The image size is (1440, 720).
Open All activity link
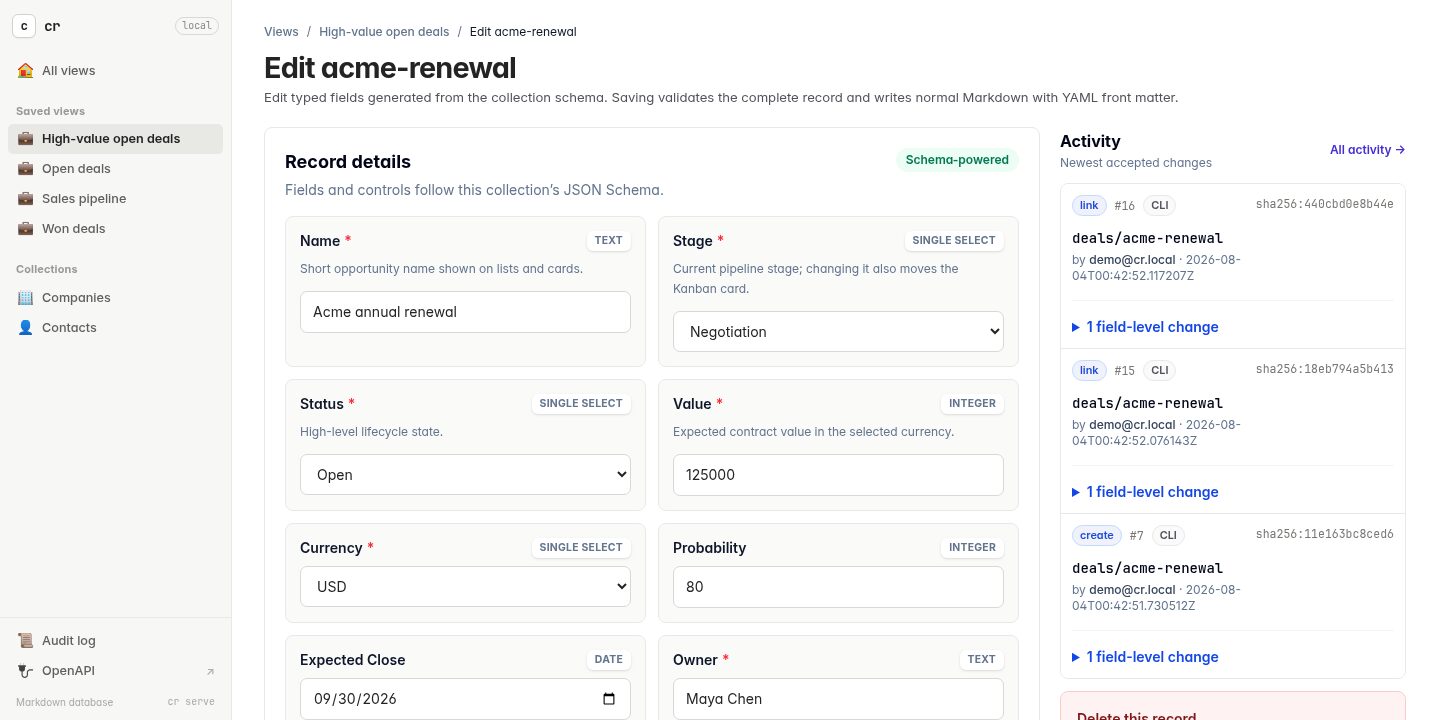click(x=1367, y=150)
